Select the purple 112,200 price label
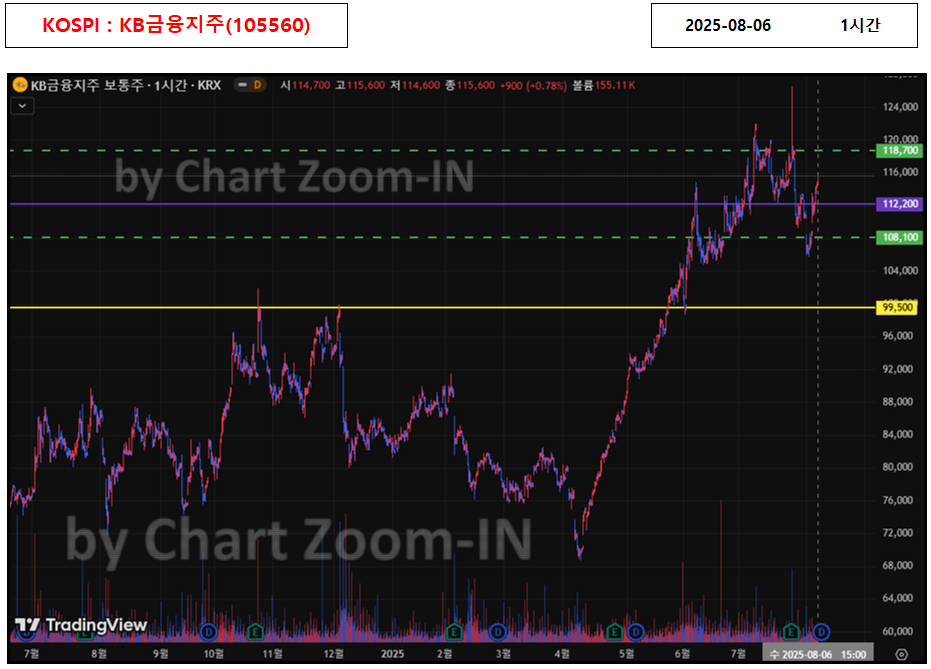931x669 pixels. [900, 204]
